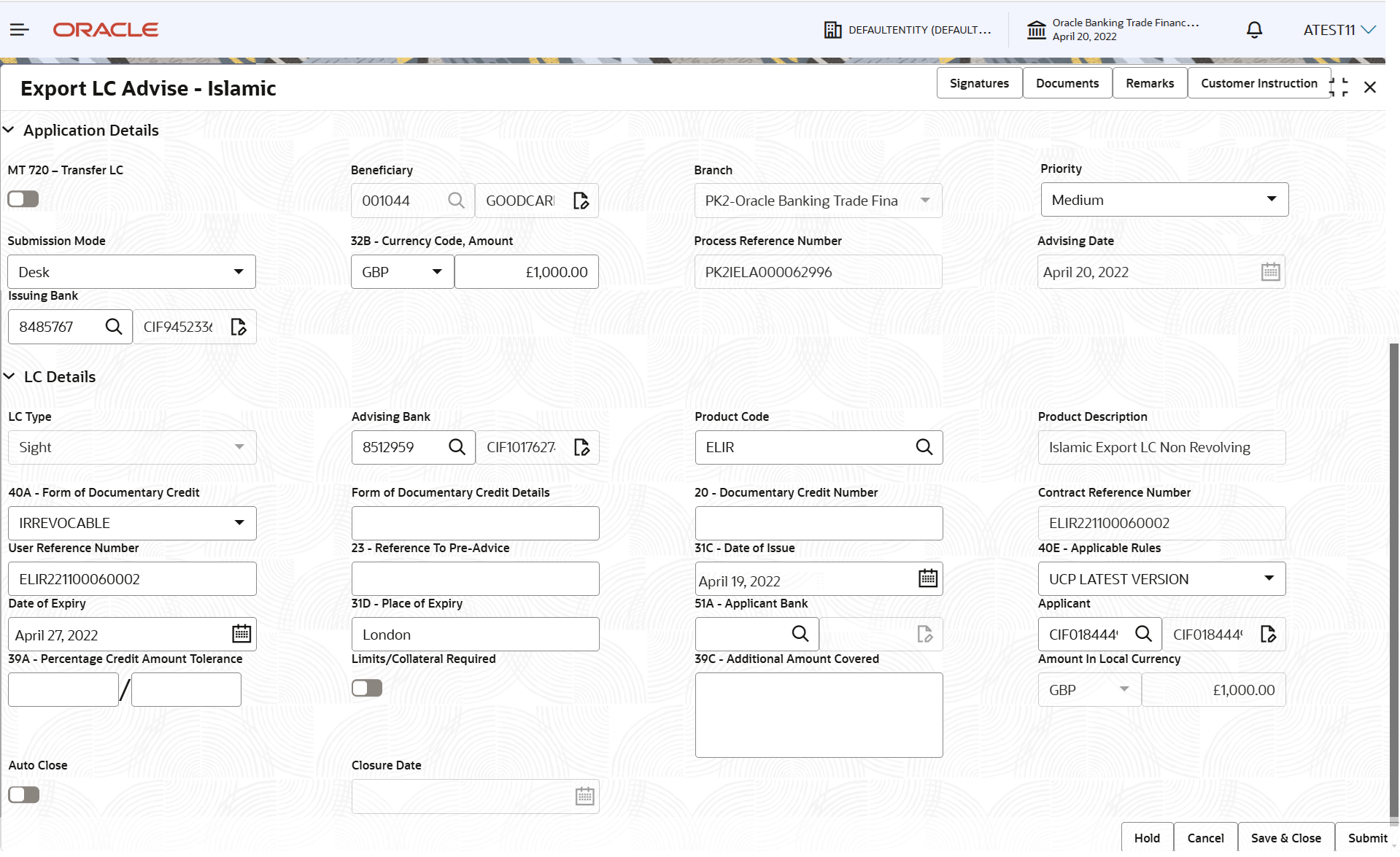Open Beneficiary details edit icon
The image size is (1400, 857).
click(x=581, y=201)
